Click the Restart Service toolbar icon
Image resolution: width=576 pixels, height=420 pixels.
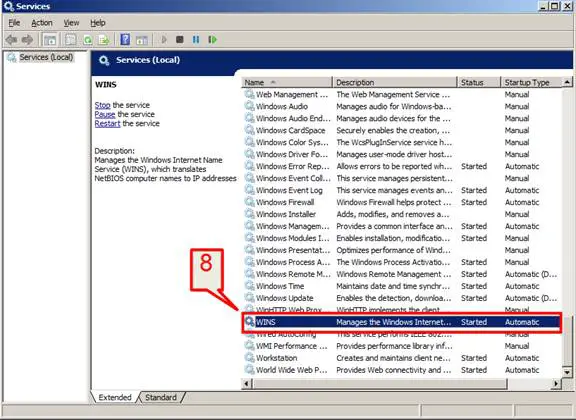[212, 39]
